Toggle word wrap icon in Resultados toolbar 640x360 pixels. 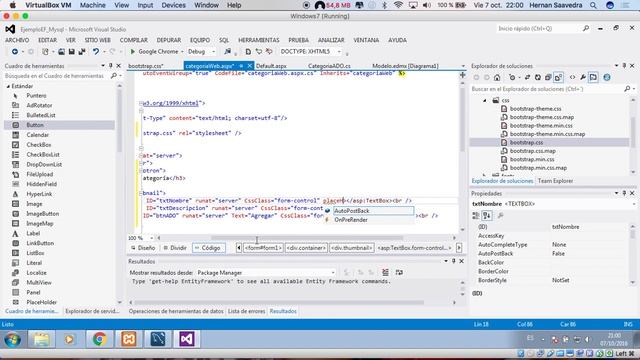click(x=399, y=272)
